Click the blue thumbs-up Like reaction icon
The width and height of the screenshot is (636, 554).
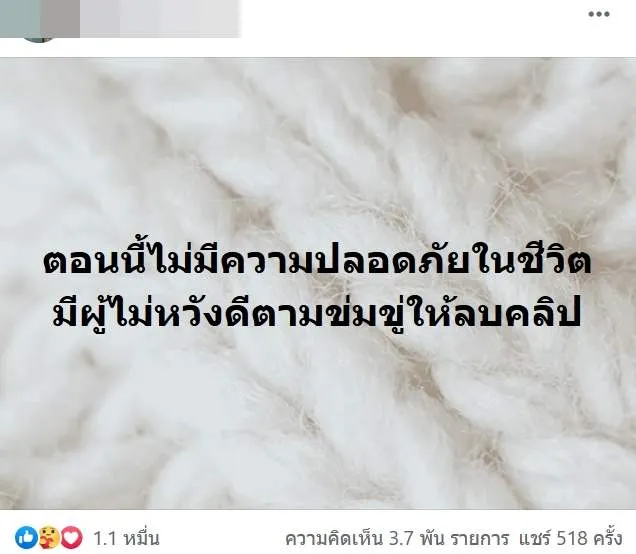[26, 538]
